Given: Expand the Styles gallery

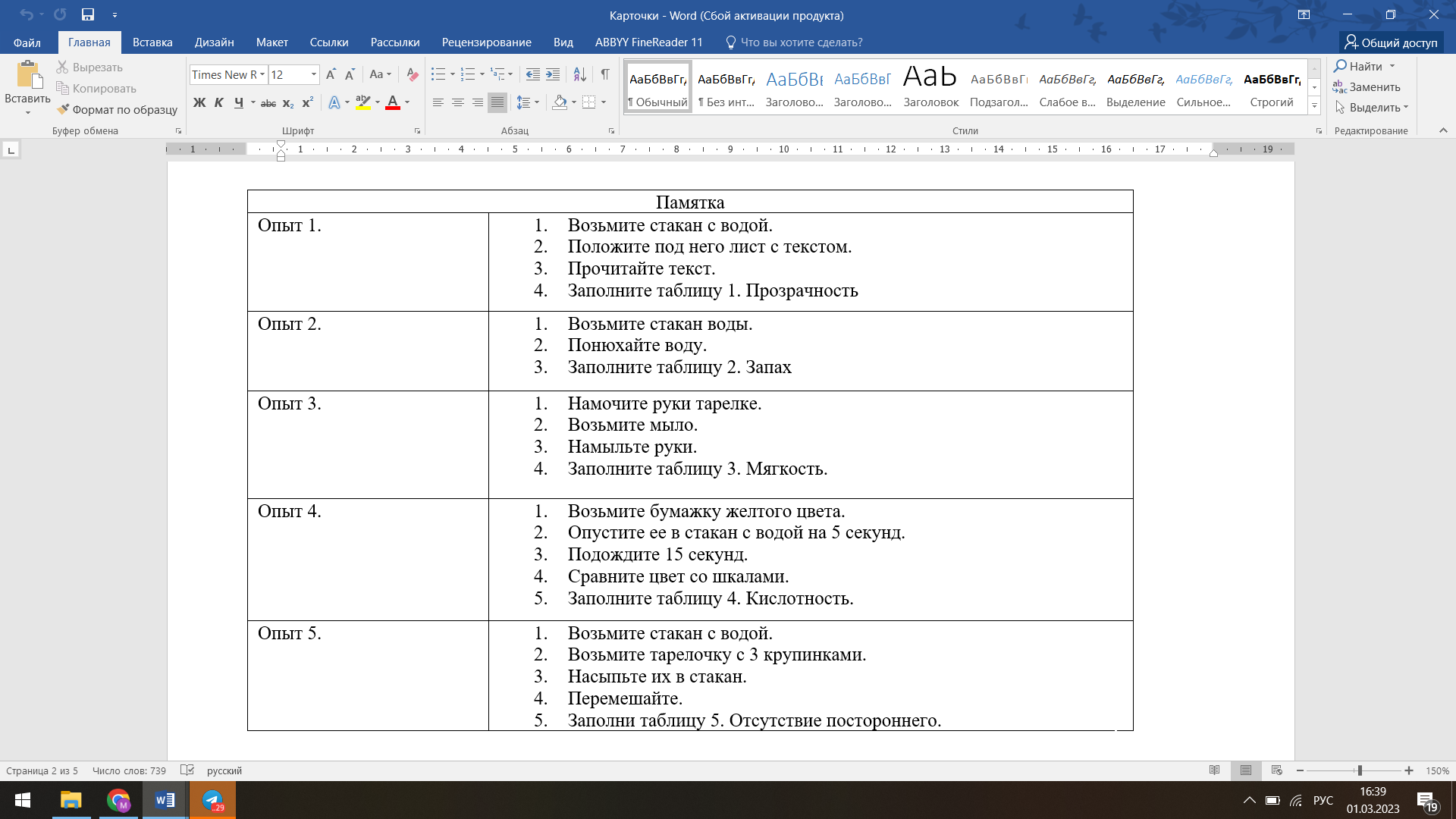Looking at the screenshot, I should point(1314,106).
